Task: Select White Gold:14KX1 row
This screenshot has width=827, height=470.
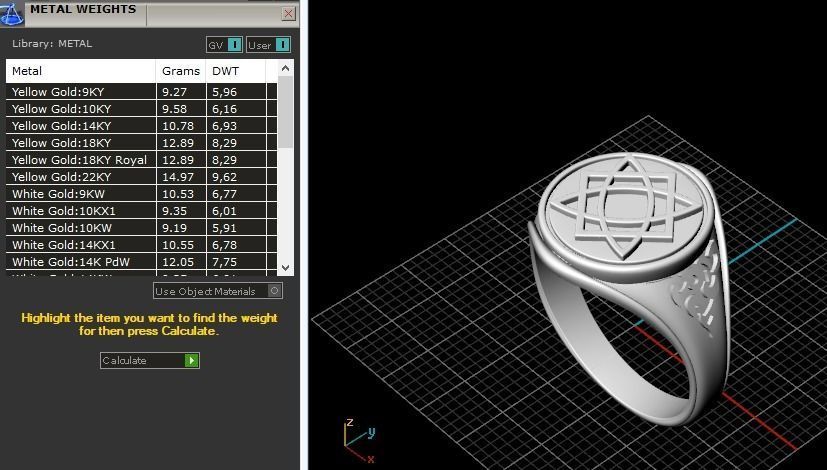Action: click(141, 245)
